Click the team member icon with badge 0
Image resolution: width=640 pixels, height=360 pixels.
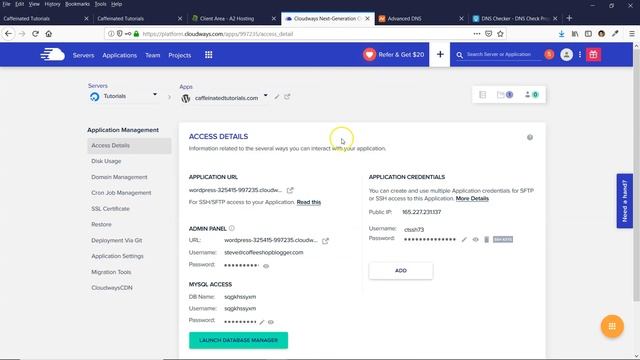pos(531,95)
